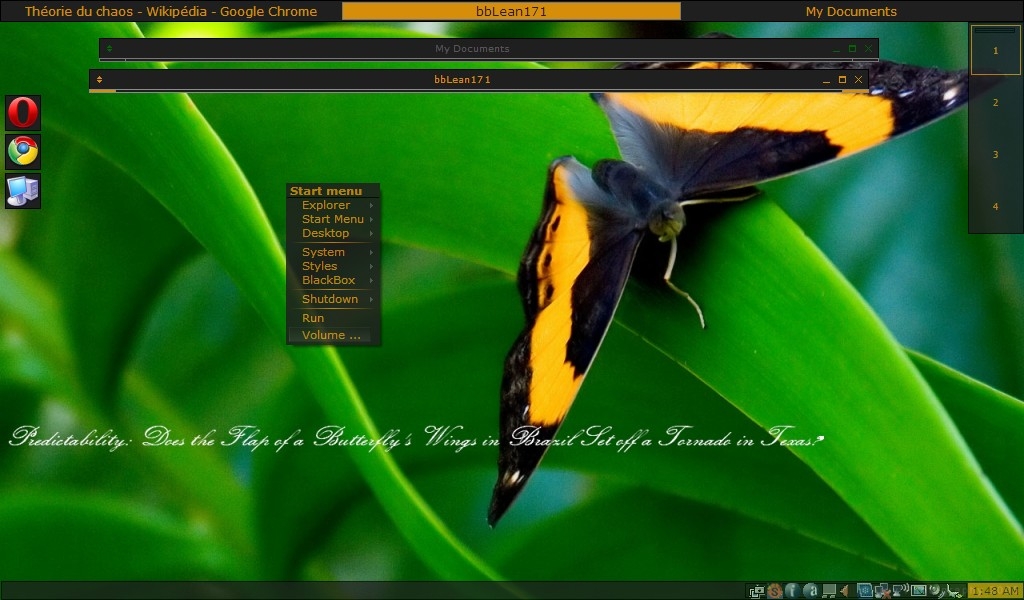Select Run from the Start menu
The height and width of the screenshot is (600, 1024).
tap(333, 318)
